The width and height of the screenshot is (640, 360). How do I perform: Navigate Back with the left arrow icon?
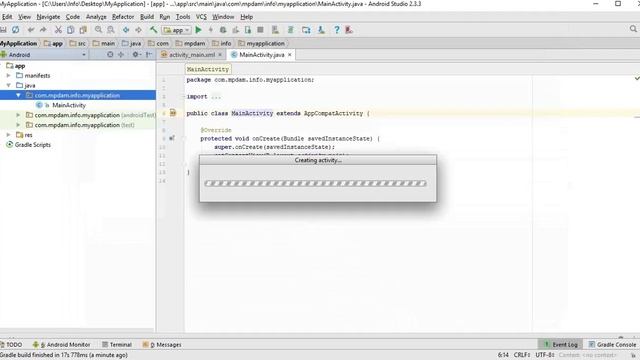click(x=126, y=30)
